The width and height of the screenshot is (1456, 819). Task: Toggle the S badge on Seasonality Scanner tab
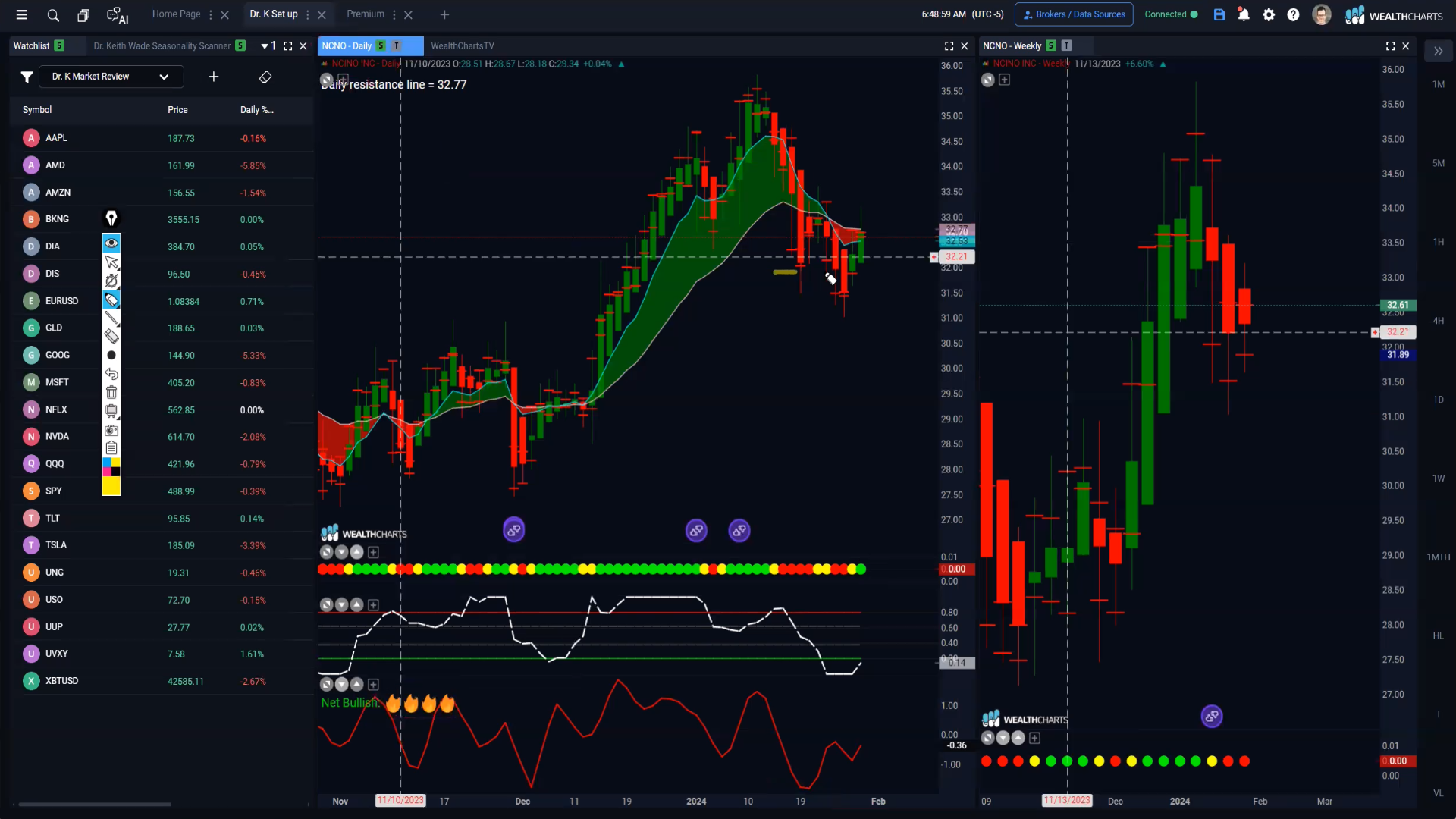pos(240,45)
